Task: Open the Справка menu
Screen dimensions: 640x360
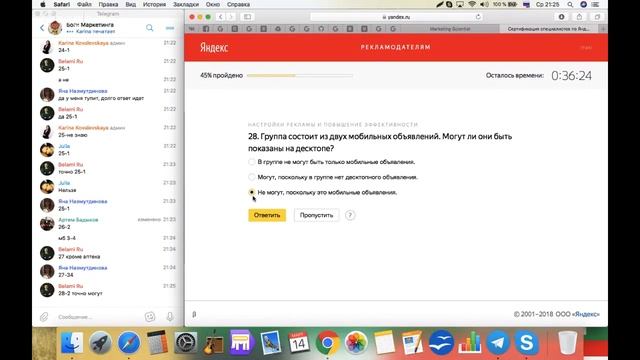Action: 238,4
